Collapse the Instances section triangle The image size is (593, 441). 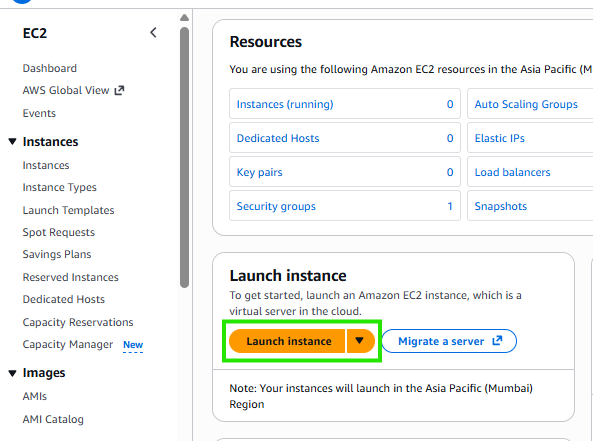[x=12, y=141]
